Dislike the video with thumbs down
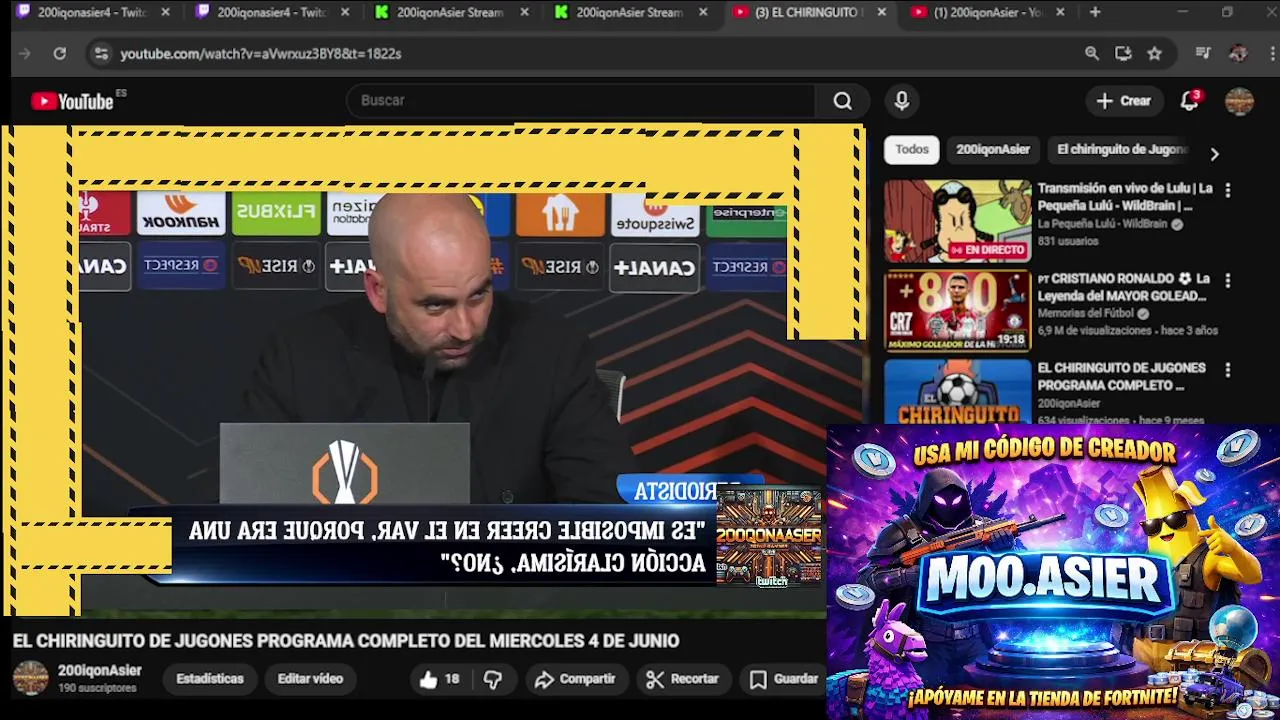Screen dimensions: 1280x720 pos(492,679)
